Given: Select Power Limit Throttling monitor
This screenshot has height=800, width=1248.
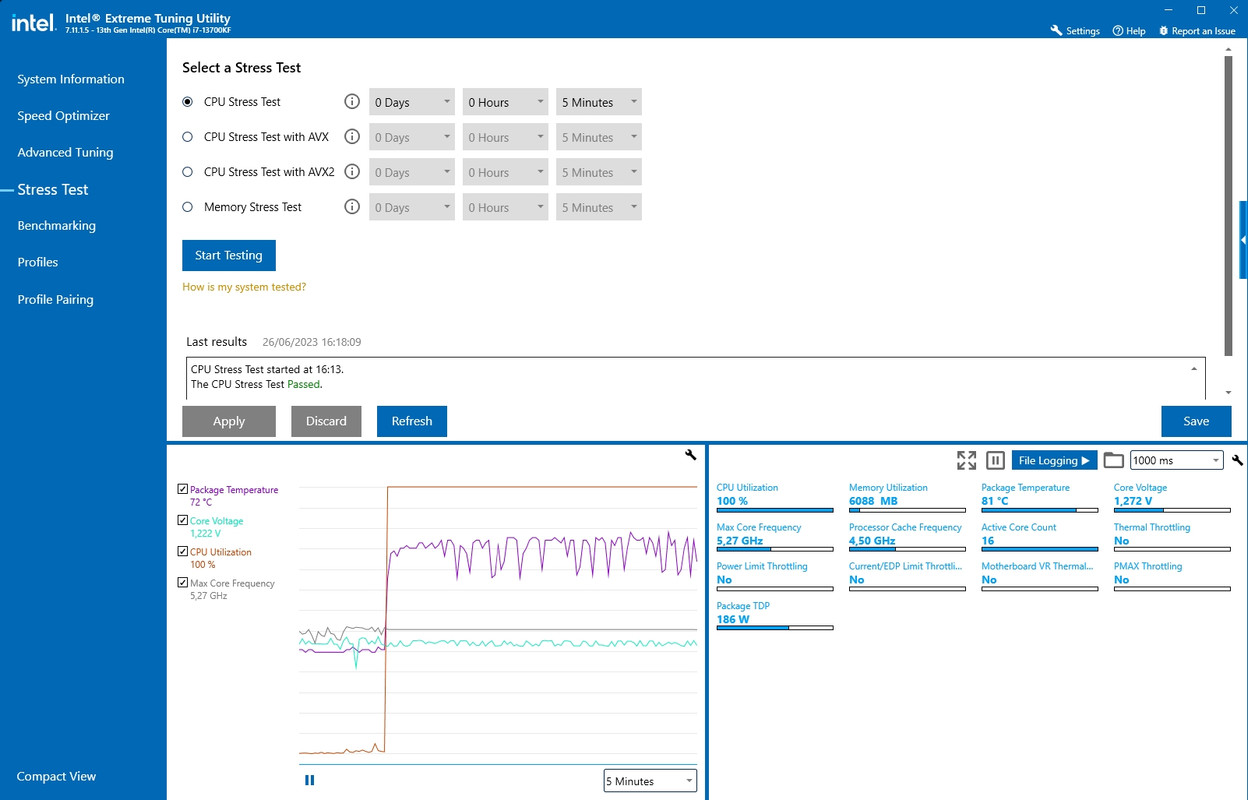Looking at the screenshot, I should click(775, 574).
